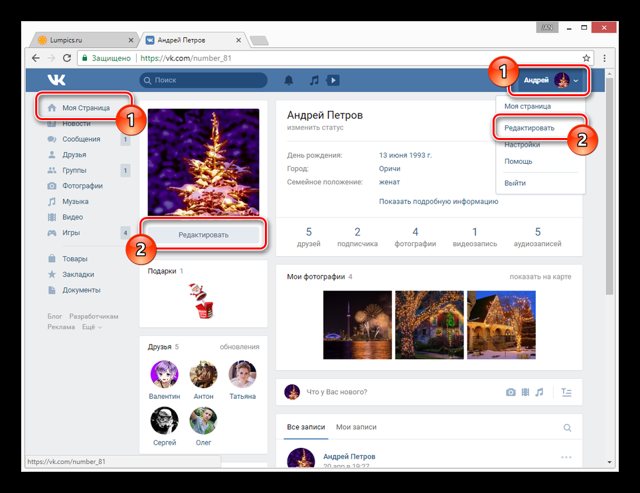The image size is (640, 493).
Task: Click the video play icon in header
Action: pos(334,80)
